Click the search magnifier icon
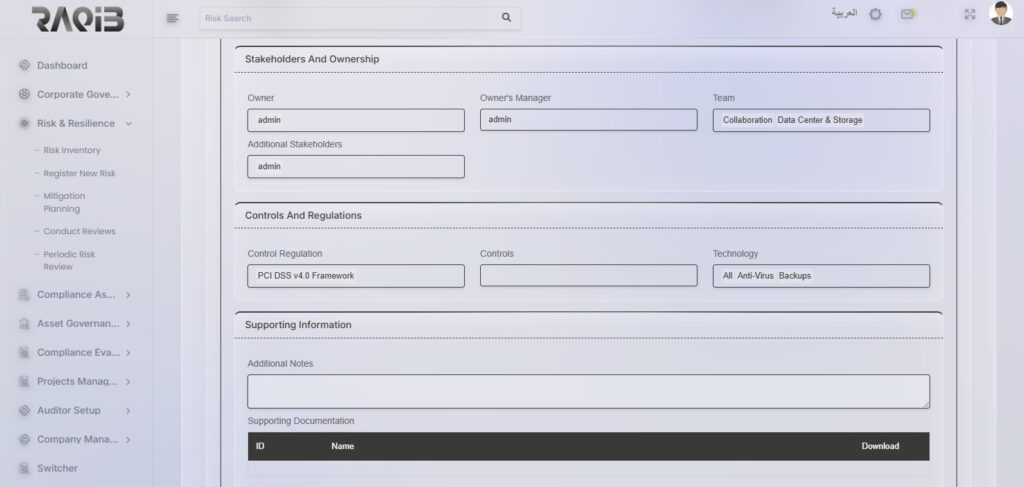The image size is (1024, 487). [x=506, y=18]
